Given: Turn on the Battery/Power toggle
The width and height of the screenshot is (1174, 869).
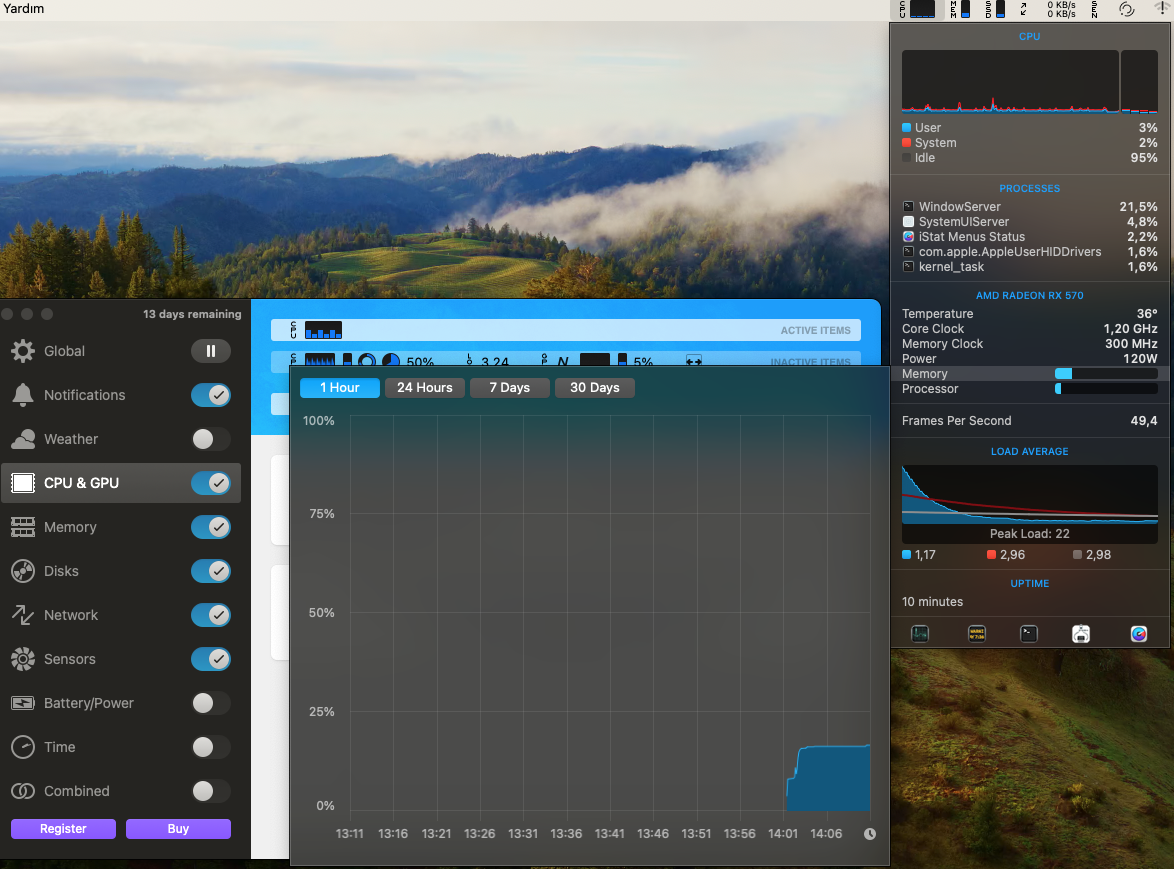Looking at the screenshot, I should (211, 703).
